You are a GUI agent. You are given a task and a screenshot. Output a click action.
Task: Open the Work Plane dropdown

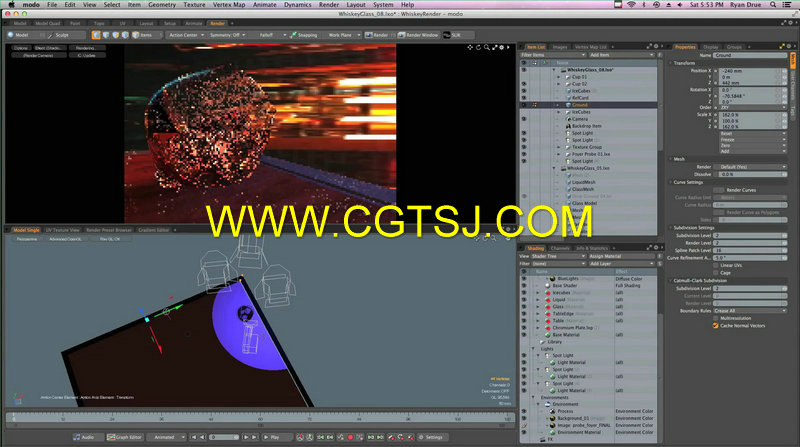click(x=343, y=35)
